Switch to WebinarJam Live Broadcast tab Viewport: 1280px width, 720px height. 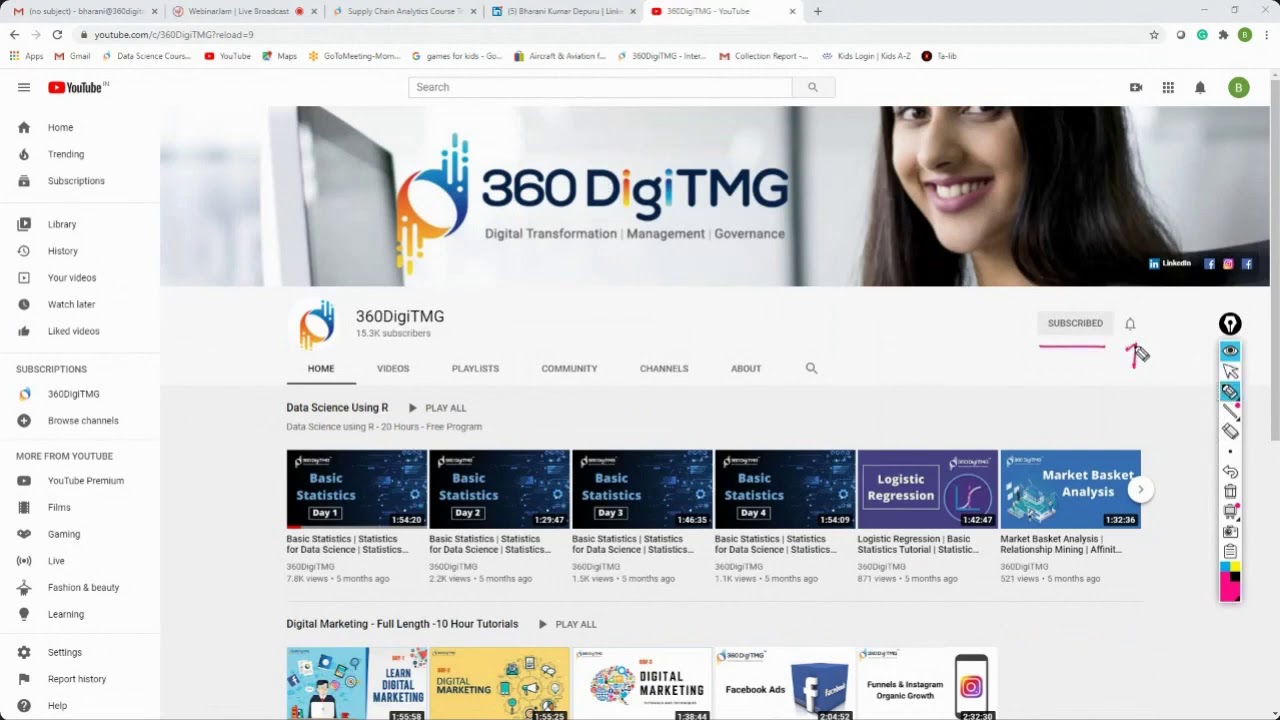[244, 11]
